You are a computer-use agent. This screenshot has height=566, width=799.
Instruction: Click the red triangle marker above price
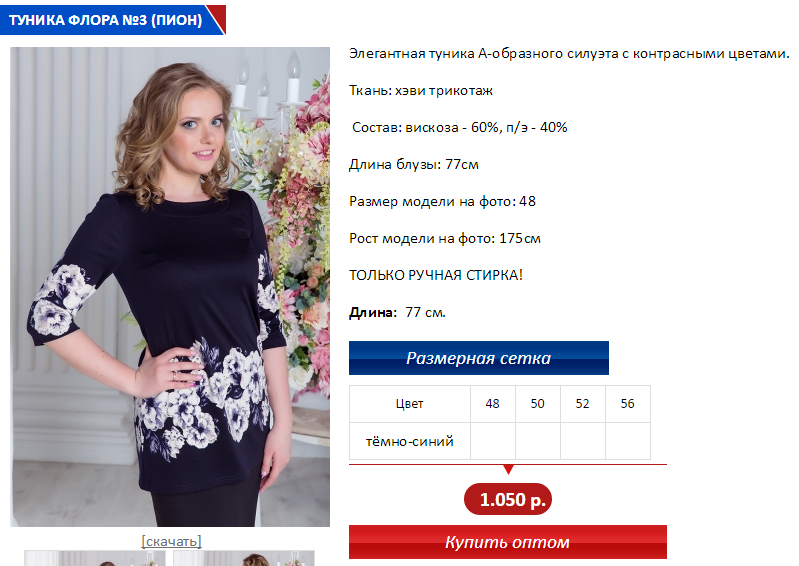click(508, 469)
